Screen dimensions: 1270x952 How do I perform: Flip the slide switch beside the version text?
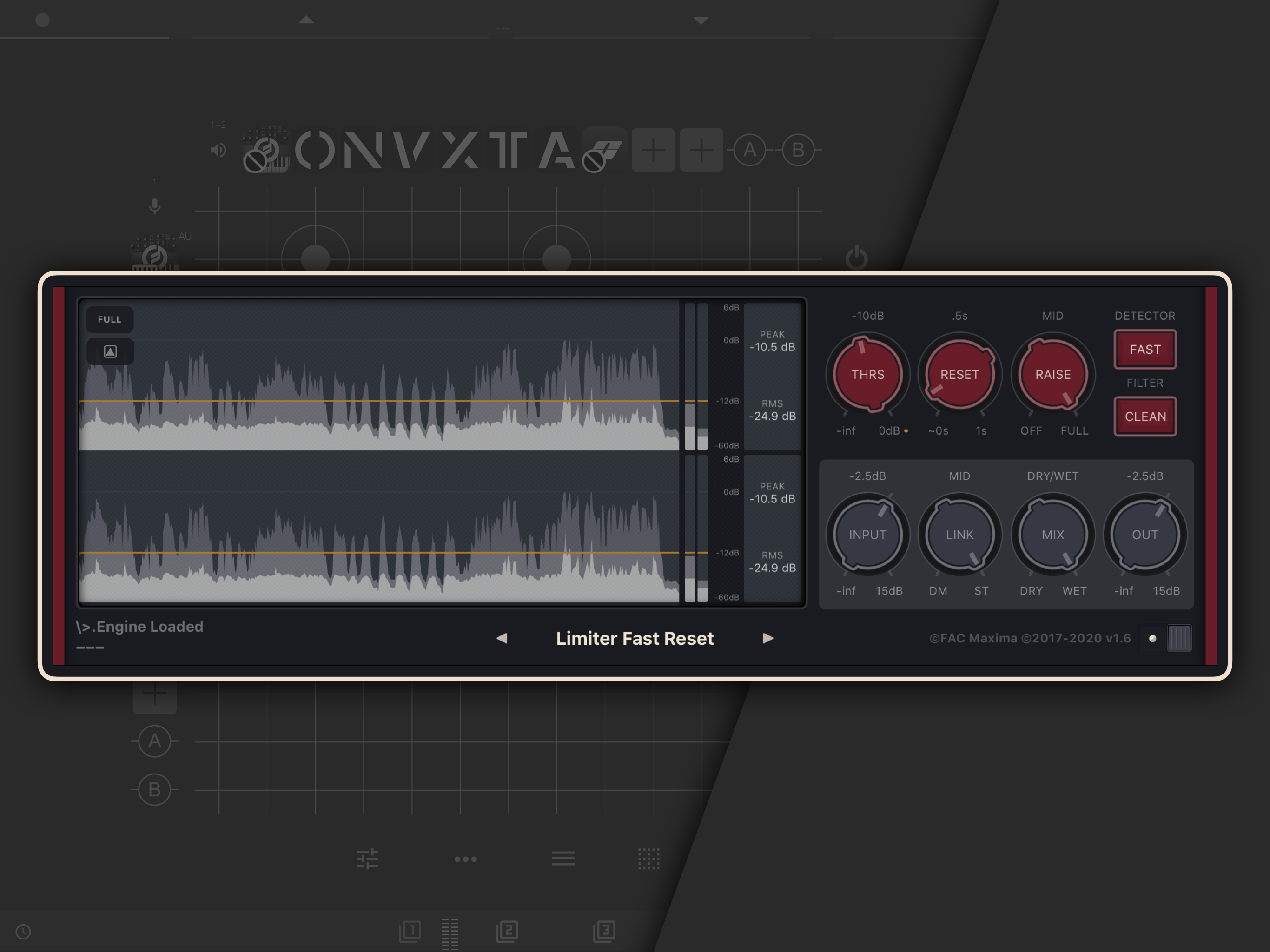tap(1179, 639)
